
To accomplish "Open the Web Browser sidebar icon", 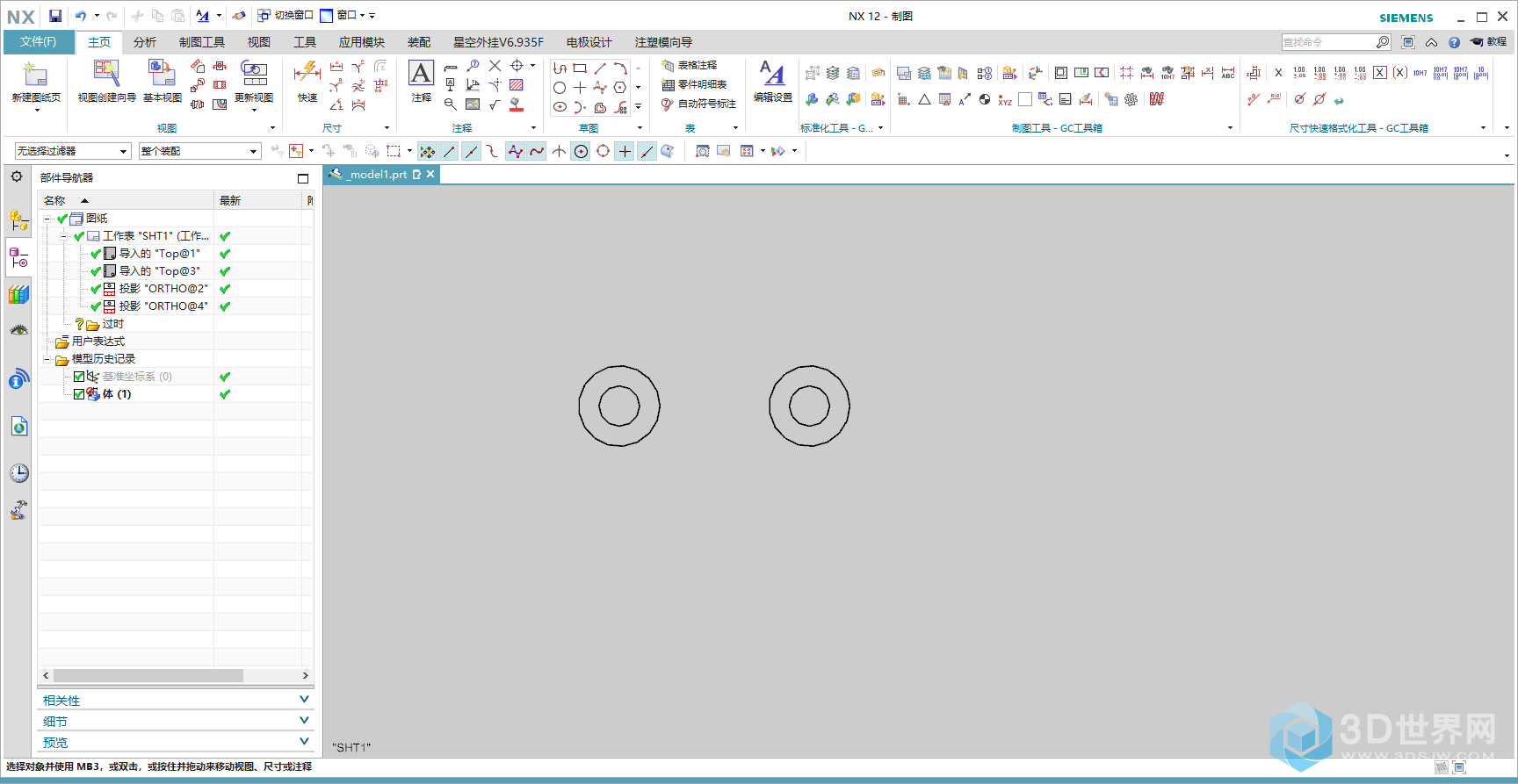I will click(18, 427).
